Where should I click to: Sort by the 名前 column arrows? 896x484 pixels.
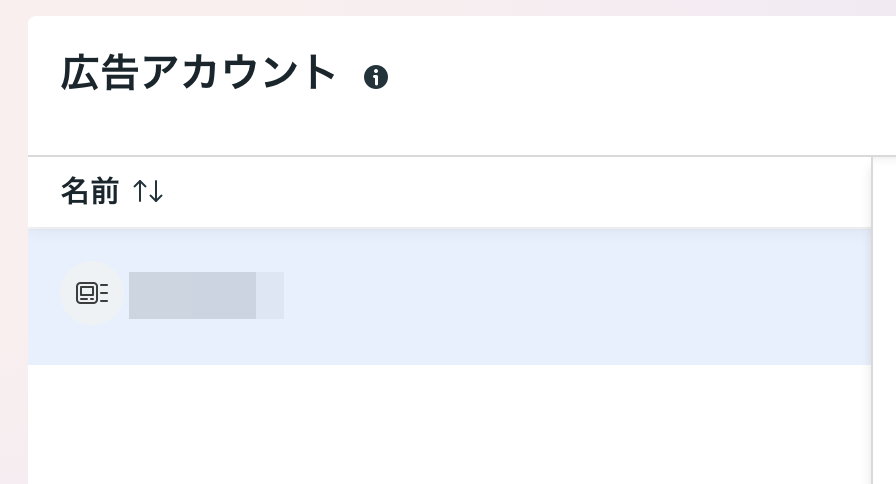148,191
